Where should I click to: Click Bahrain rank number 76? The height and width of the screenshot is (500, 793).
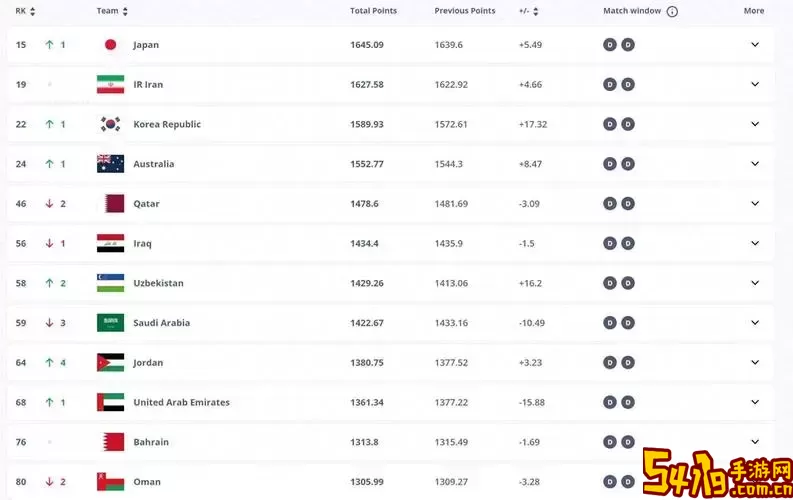point(21,442)
